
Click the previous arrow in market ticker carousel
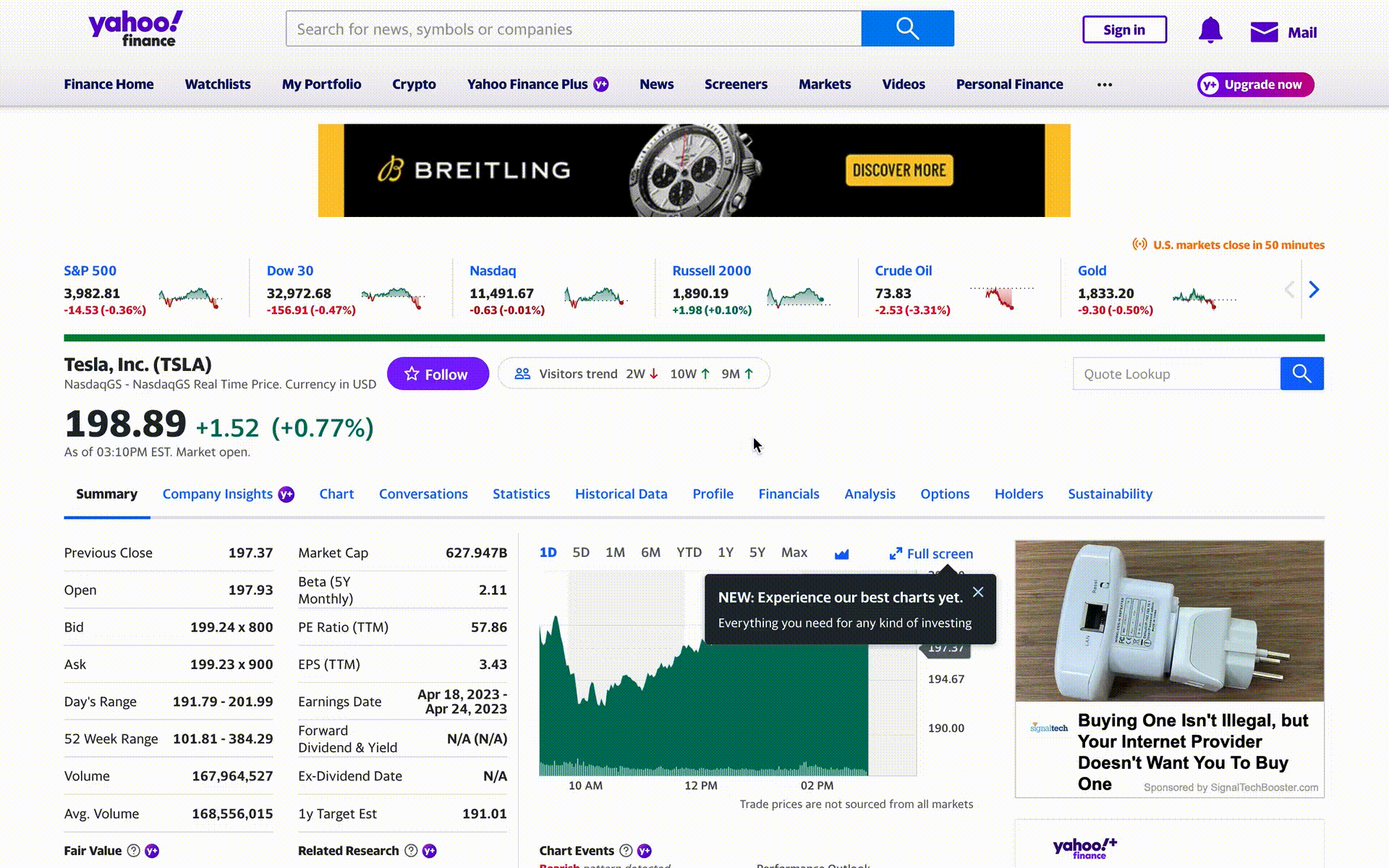click(x=1289, y=289)
